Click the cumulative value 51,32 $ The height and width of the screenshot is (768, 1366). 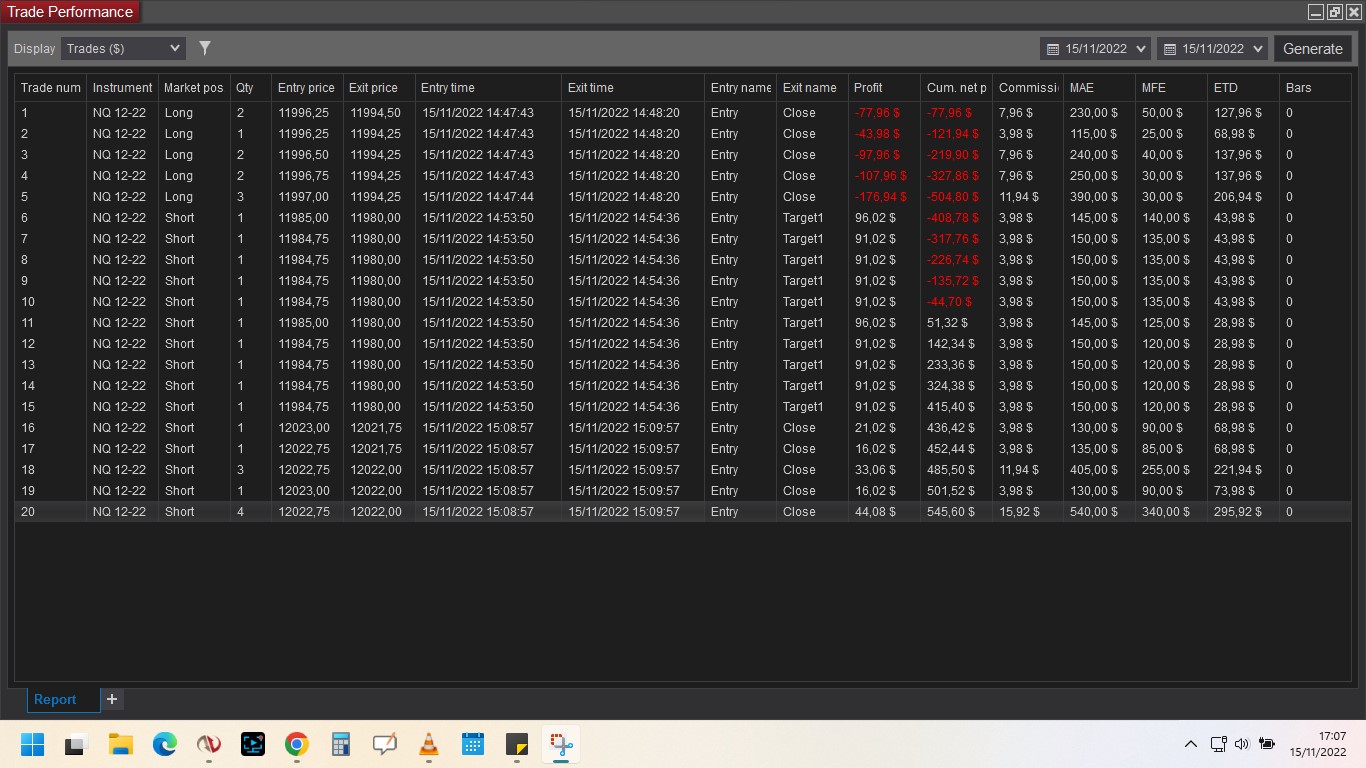pos(947,323)
